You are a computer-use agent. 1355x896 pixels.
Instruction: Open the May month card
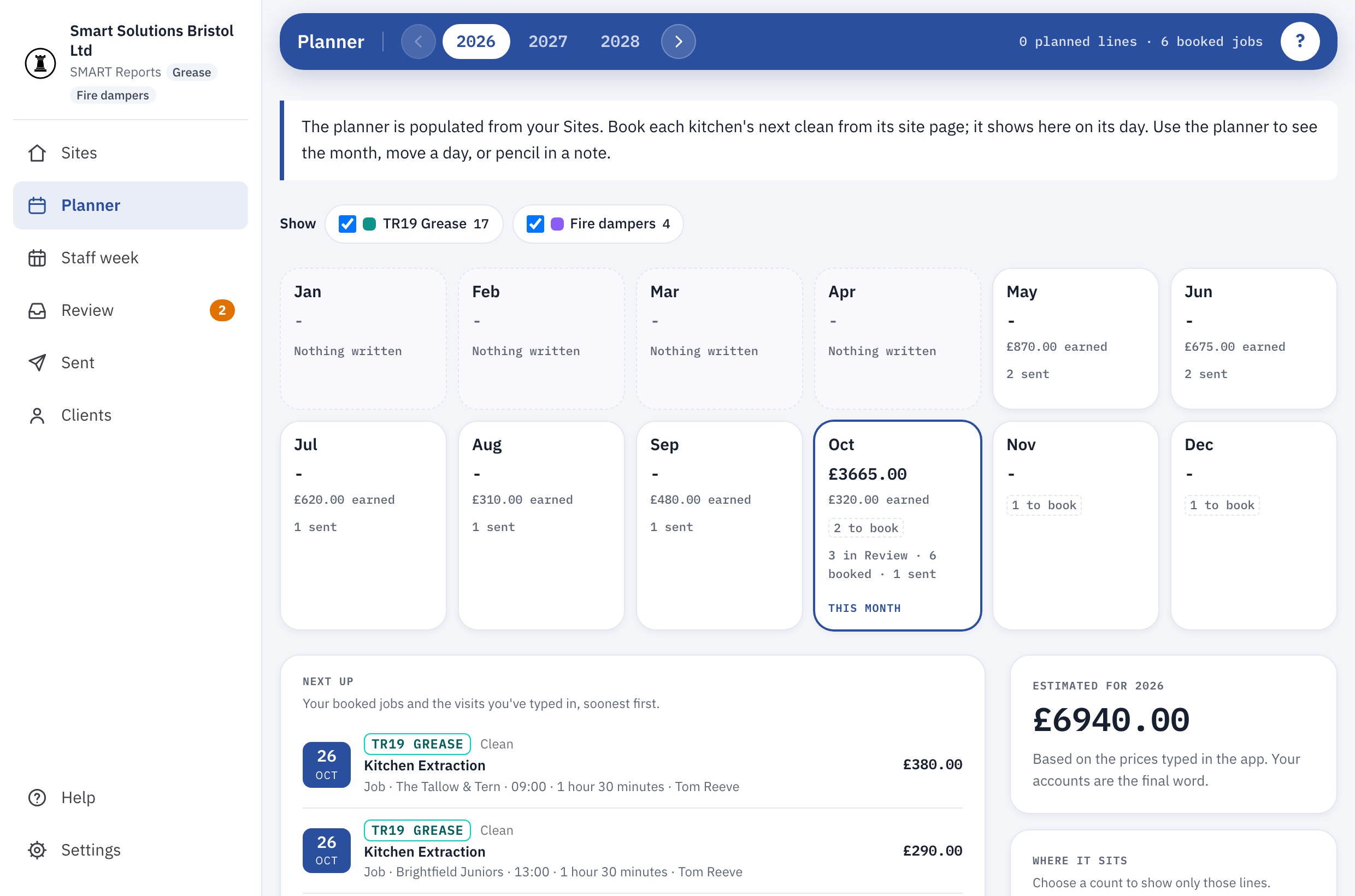click(1076, 339)
